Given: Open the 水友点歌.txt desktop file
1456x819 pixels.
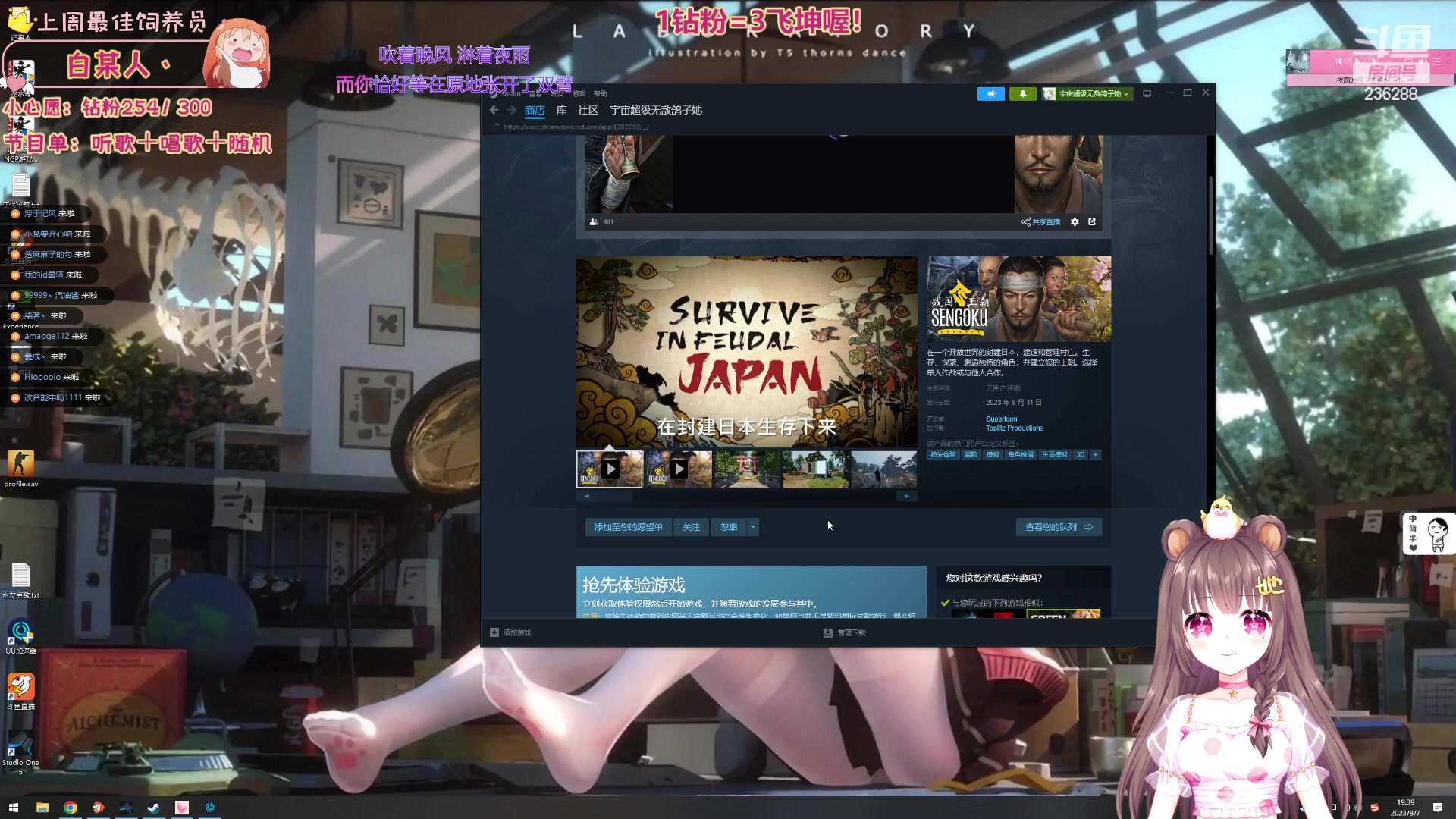Looking at the screenshot, I should coord(20,580).
